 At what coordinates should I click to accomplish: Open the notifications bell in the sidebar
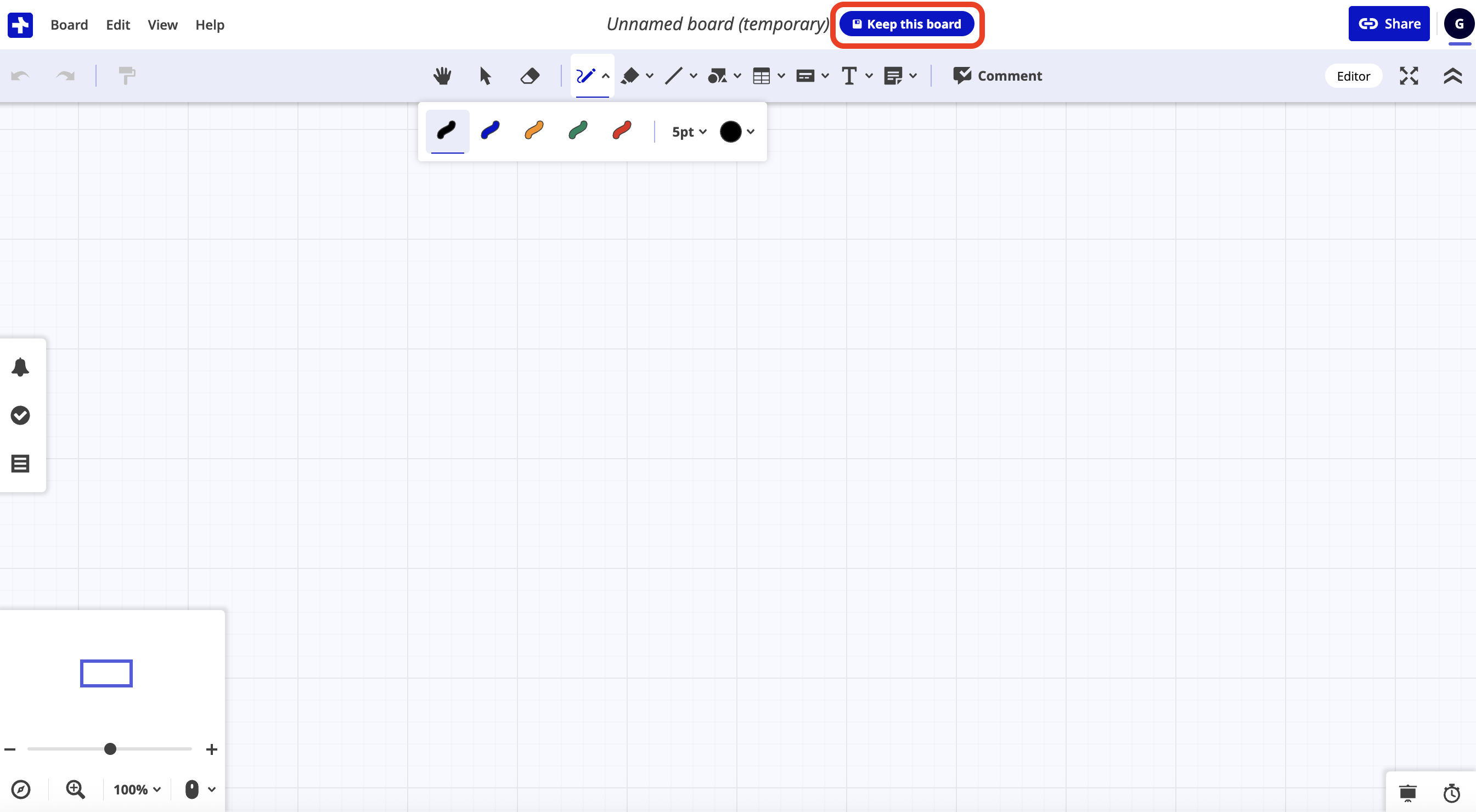[x=21, y=367]
